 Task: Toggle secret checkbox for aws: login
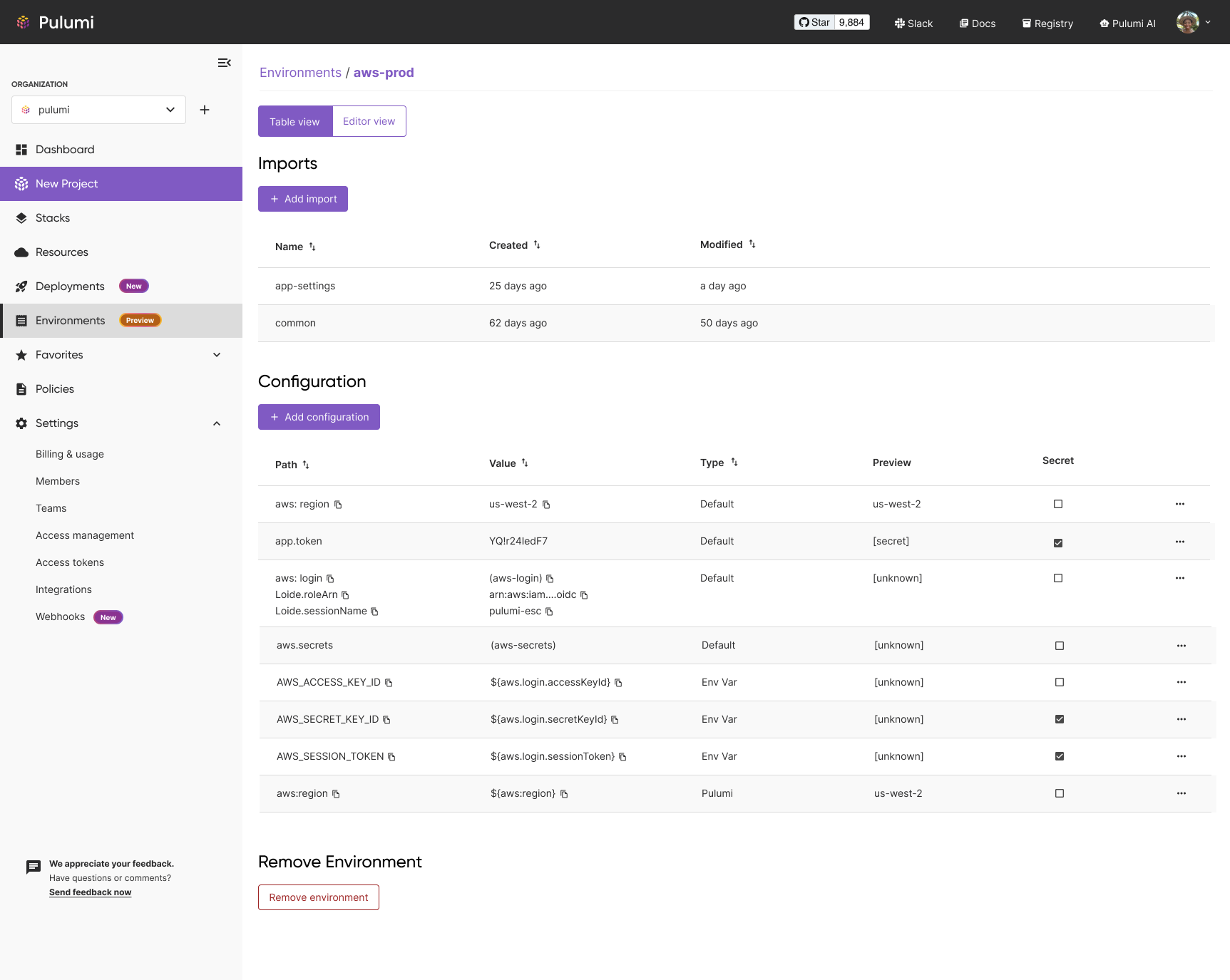point(1058,578)
